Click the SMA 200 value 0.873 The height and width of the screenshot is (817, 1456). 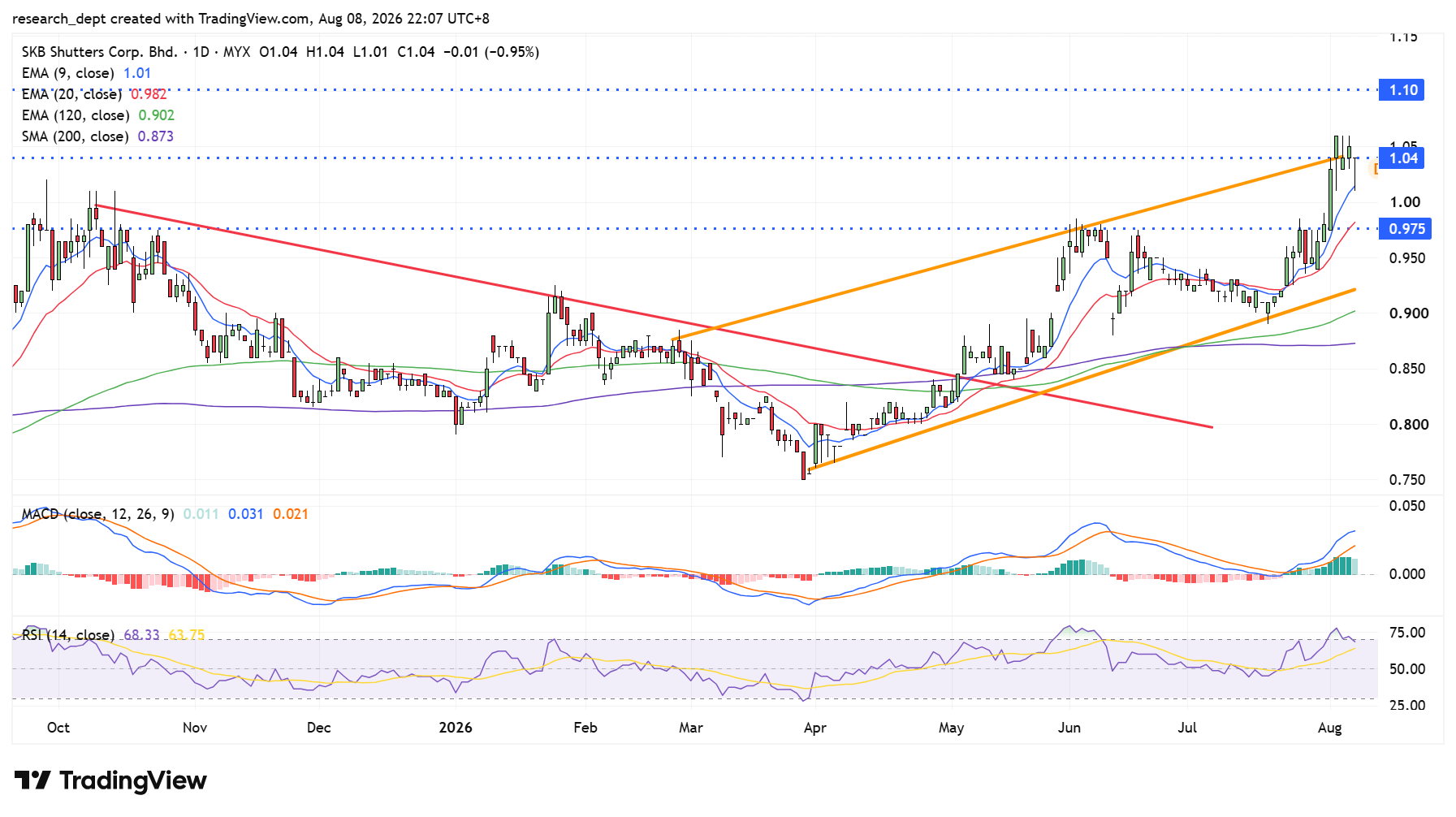156,136
